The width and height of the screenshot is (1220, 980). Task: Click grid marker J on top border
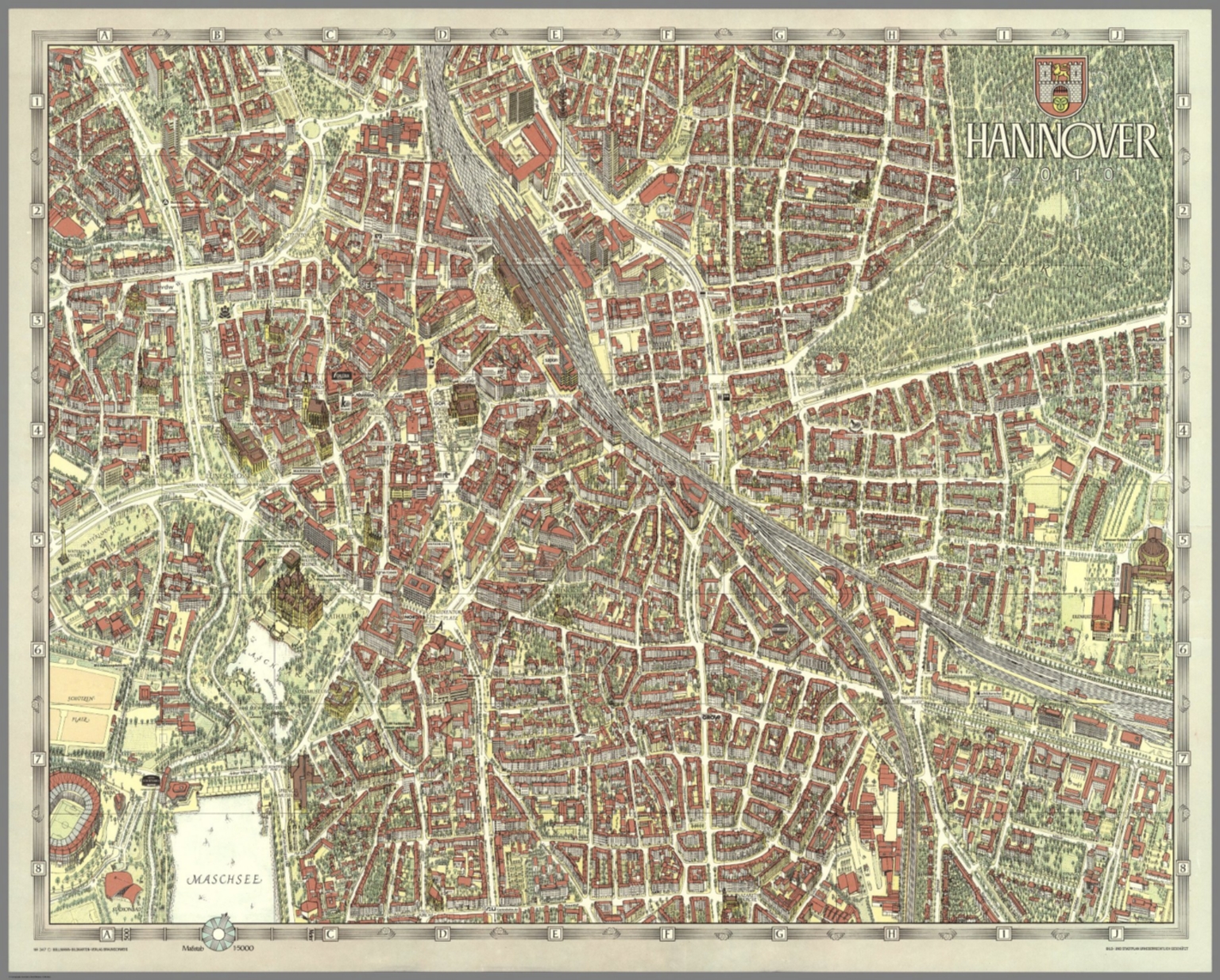click(1117, 34)
